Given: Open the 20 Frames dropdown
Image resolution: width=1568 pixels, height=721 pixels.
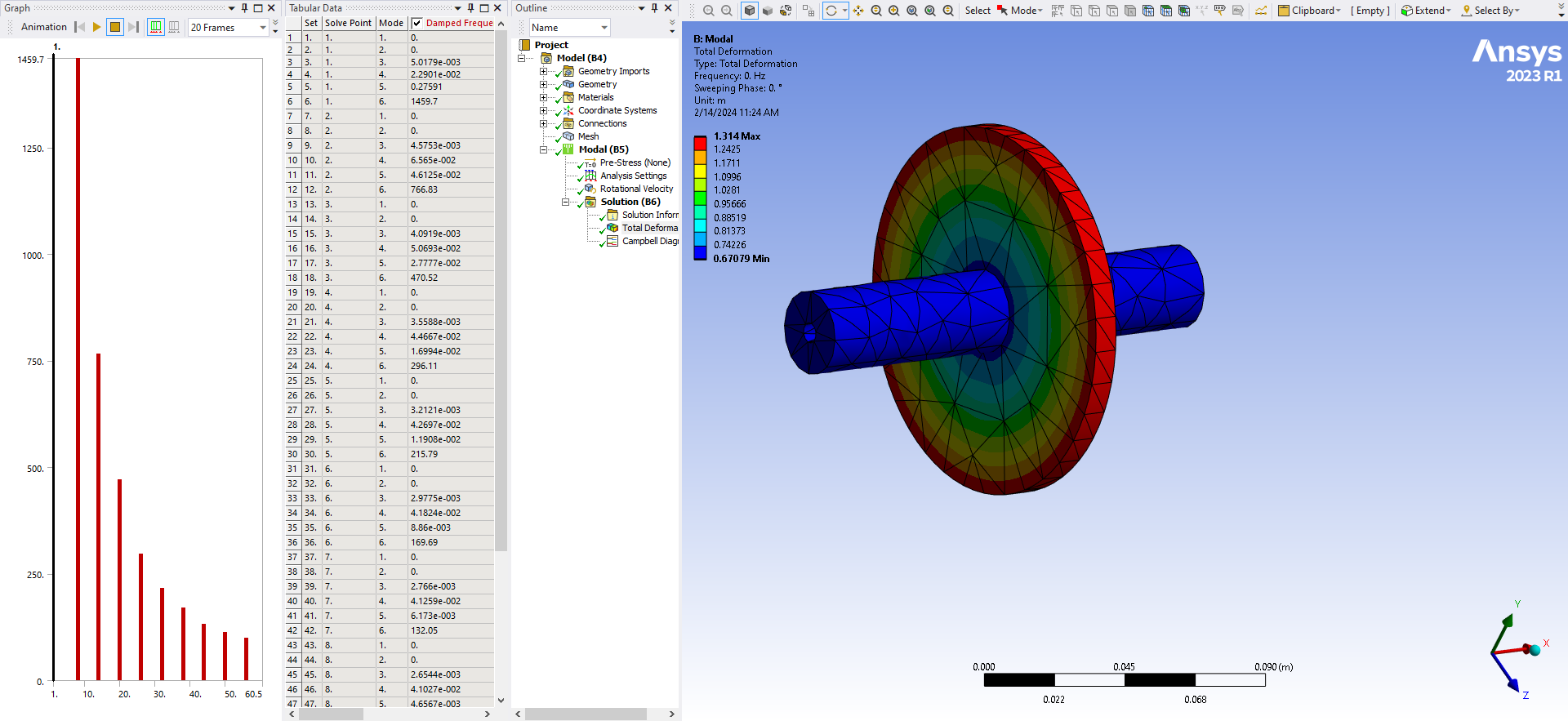Looking at the screenshot, I should [x=263, y=27].
